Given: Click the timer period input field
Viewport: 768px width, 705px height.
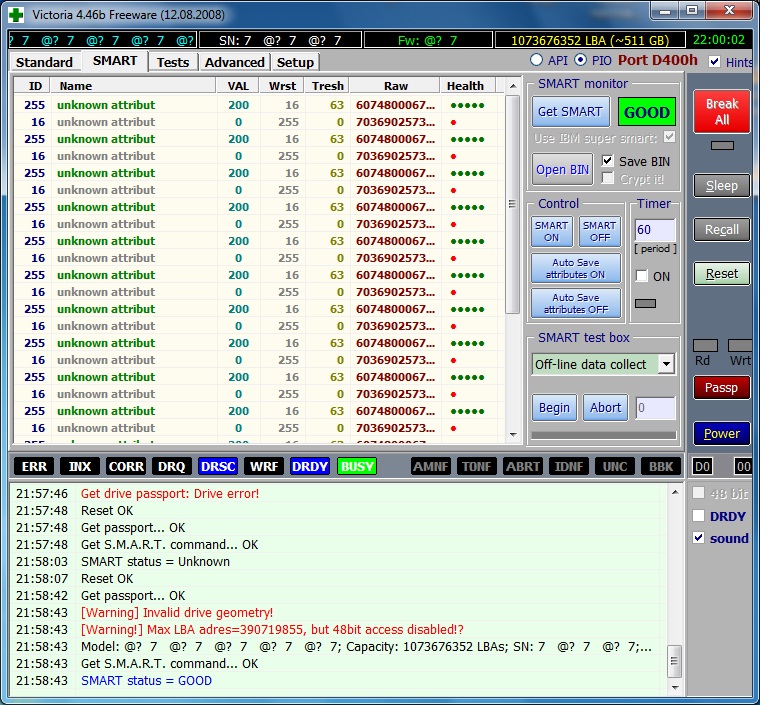Looking at the screenshot, I should (x=655, y=230).
